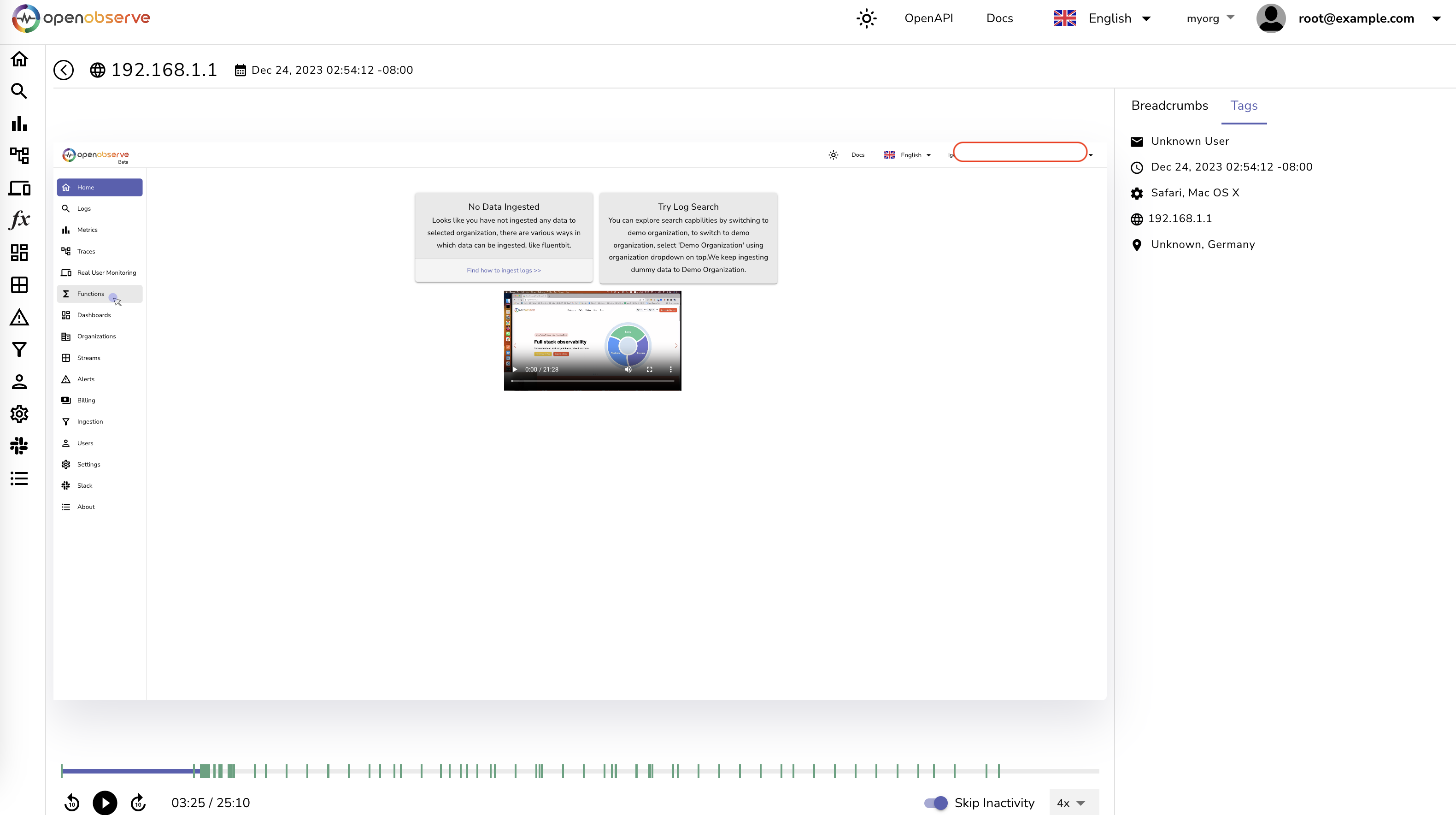Expand the myorg organization dropdown
This screenshot has height=815, width=1456.
pyautogui.click(x=1210, y=18)
